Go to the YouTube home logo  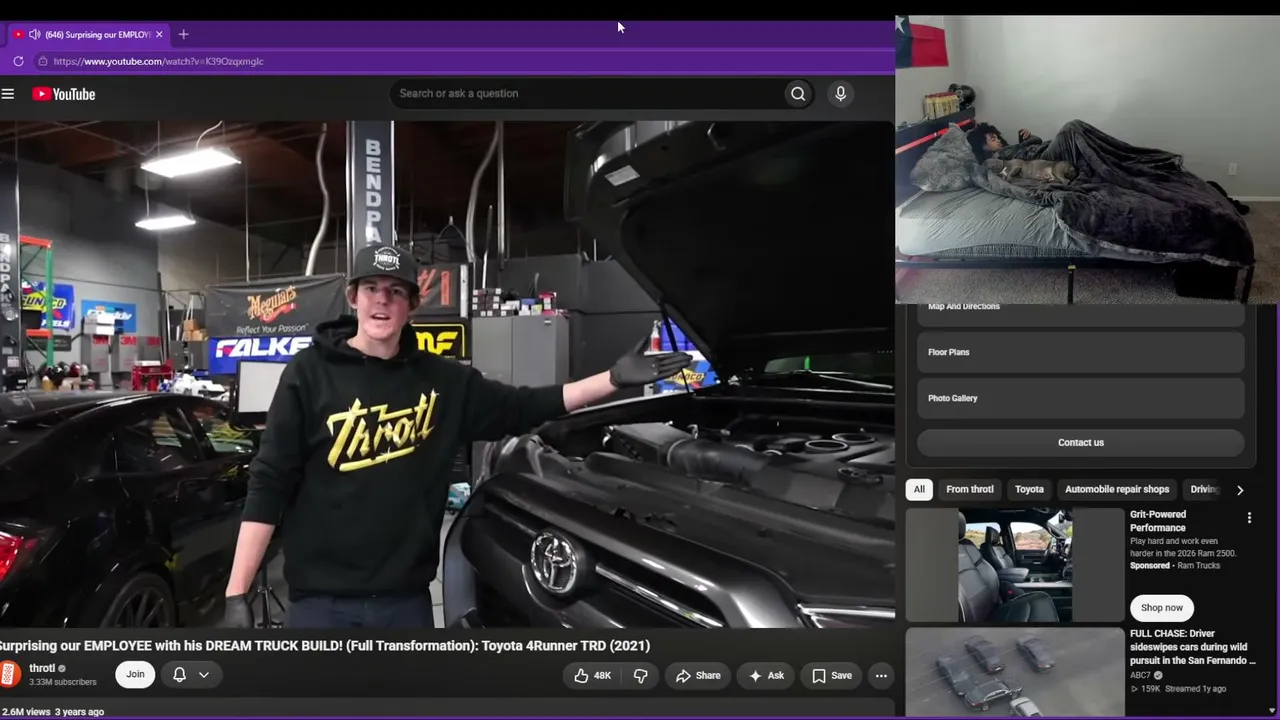click(x=63, y=94)
